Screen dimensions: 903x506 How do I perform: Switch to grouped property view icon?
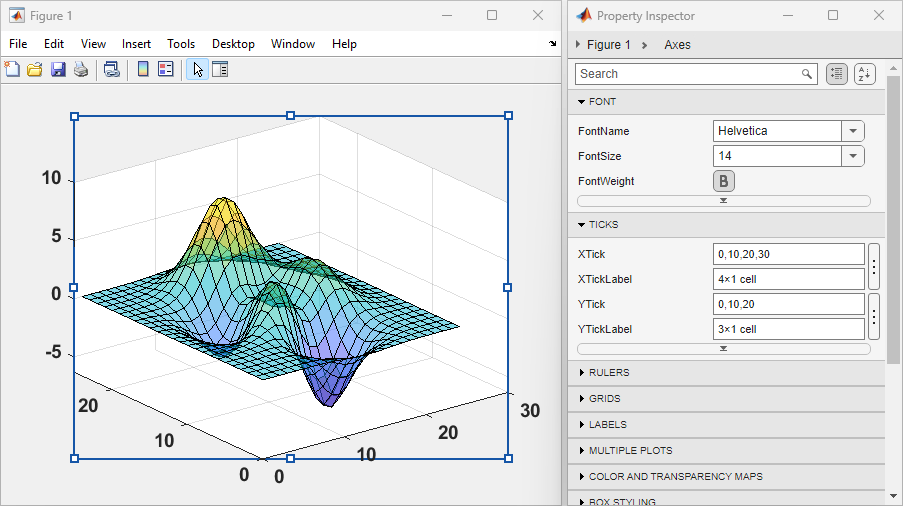837,74
